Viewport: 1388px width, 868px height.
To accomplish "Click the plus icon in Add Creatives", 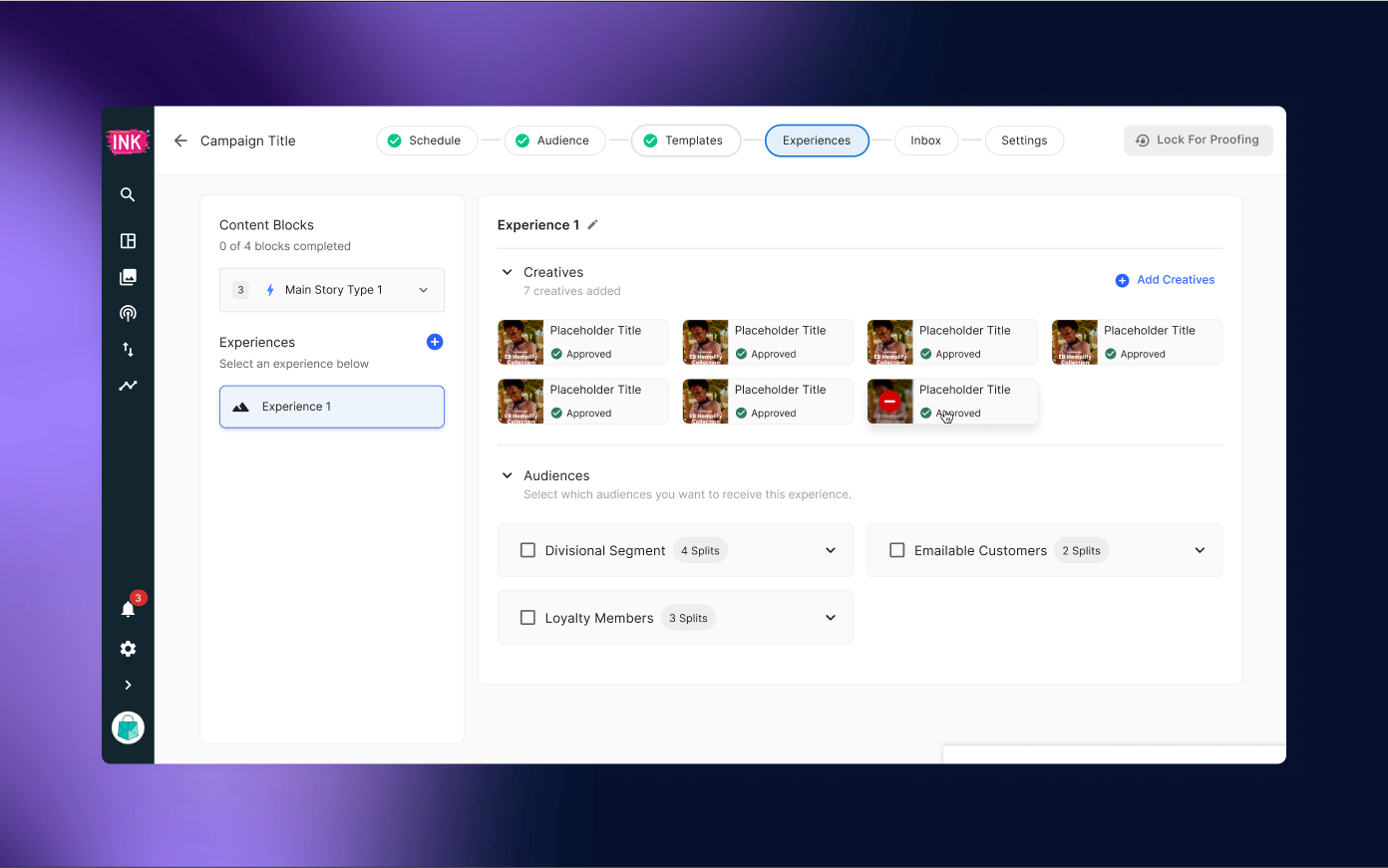I will point(1122,280).
